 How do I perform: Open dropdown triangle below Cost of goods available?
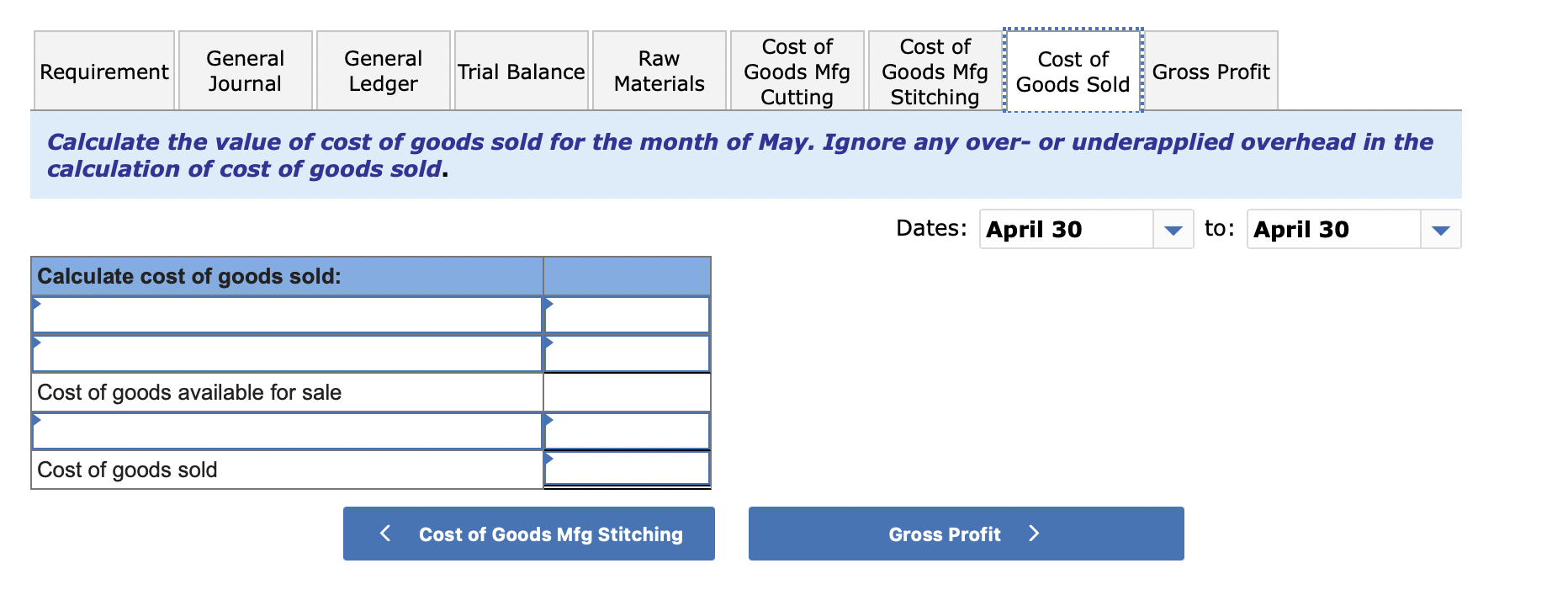click(x=37, y=419)
